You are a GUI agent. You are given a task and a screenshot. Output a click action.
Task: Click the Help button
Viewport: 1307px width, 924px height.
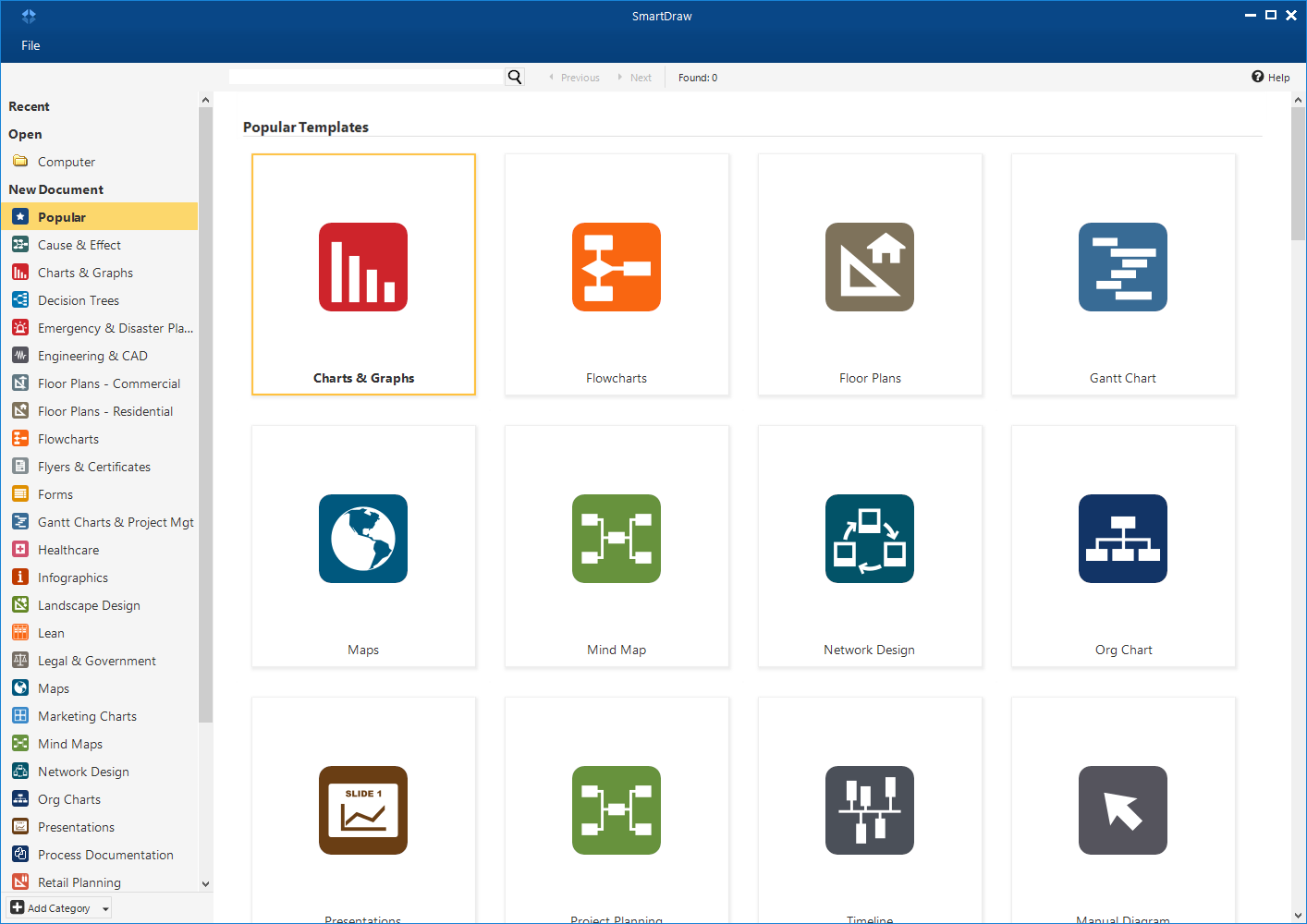click(x=1270, y=77)
